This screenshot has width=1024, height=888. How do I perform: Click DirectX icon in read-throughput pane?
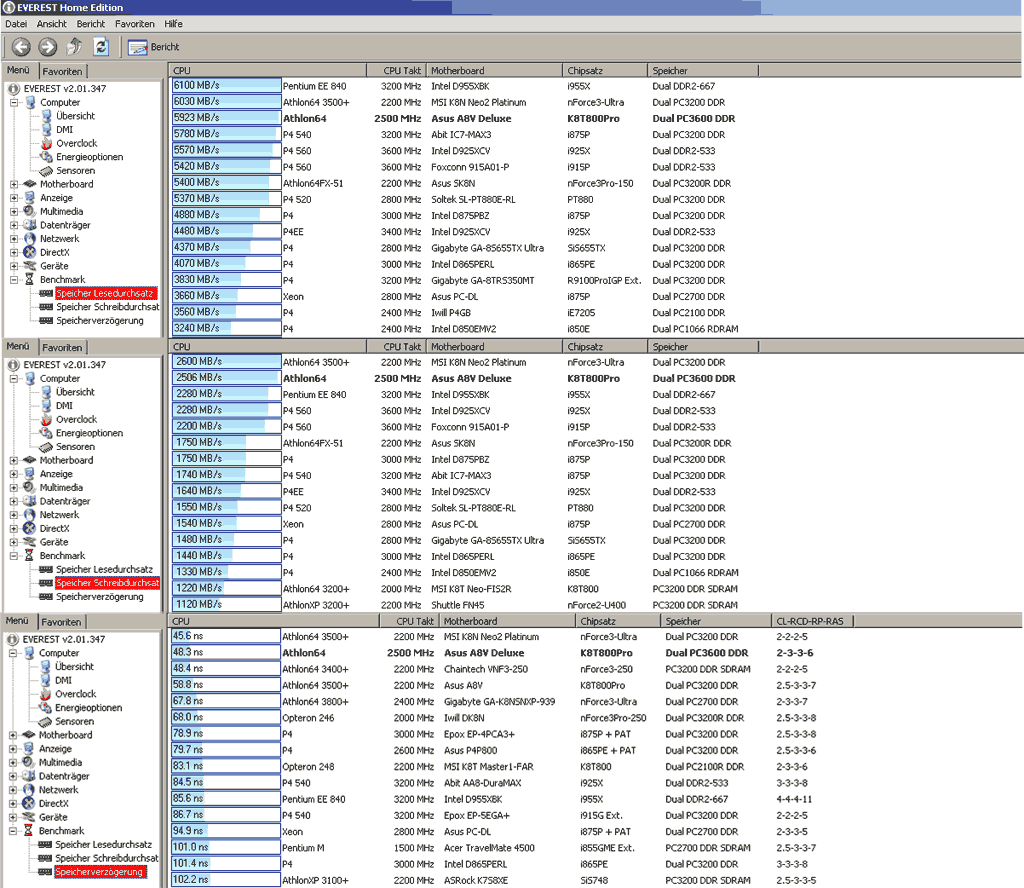(x=29, y=253)
